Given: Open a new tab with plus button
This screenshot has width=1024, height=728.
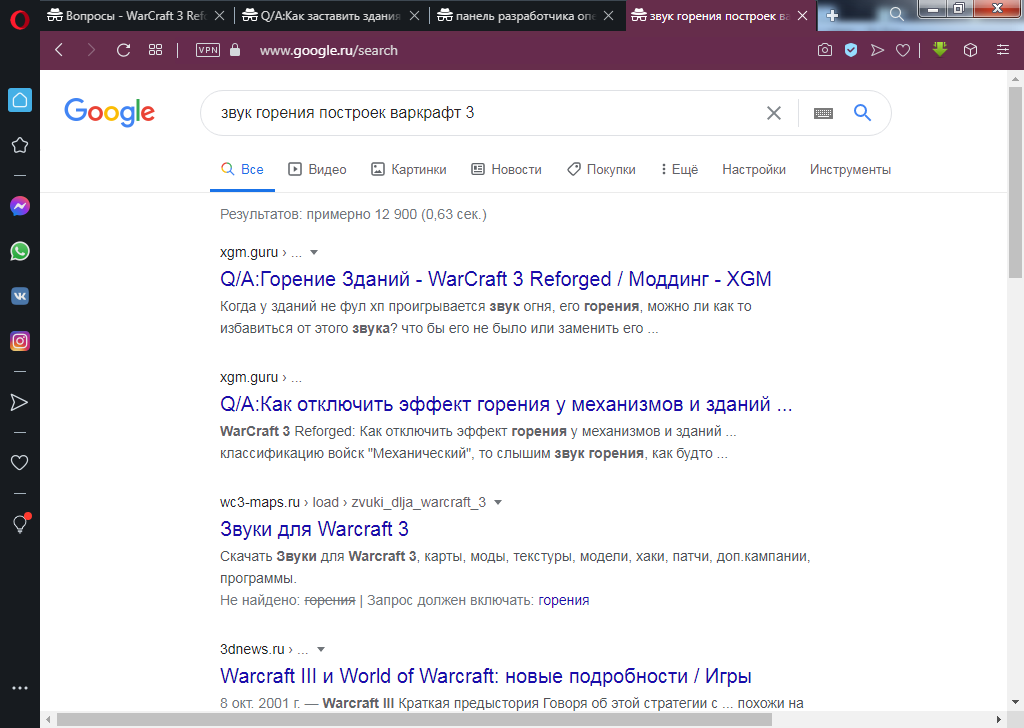Looking at the screenshot, I should pyautogui.click(x=832, y=16).
